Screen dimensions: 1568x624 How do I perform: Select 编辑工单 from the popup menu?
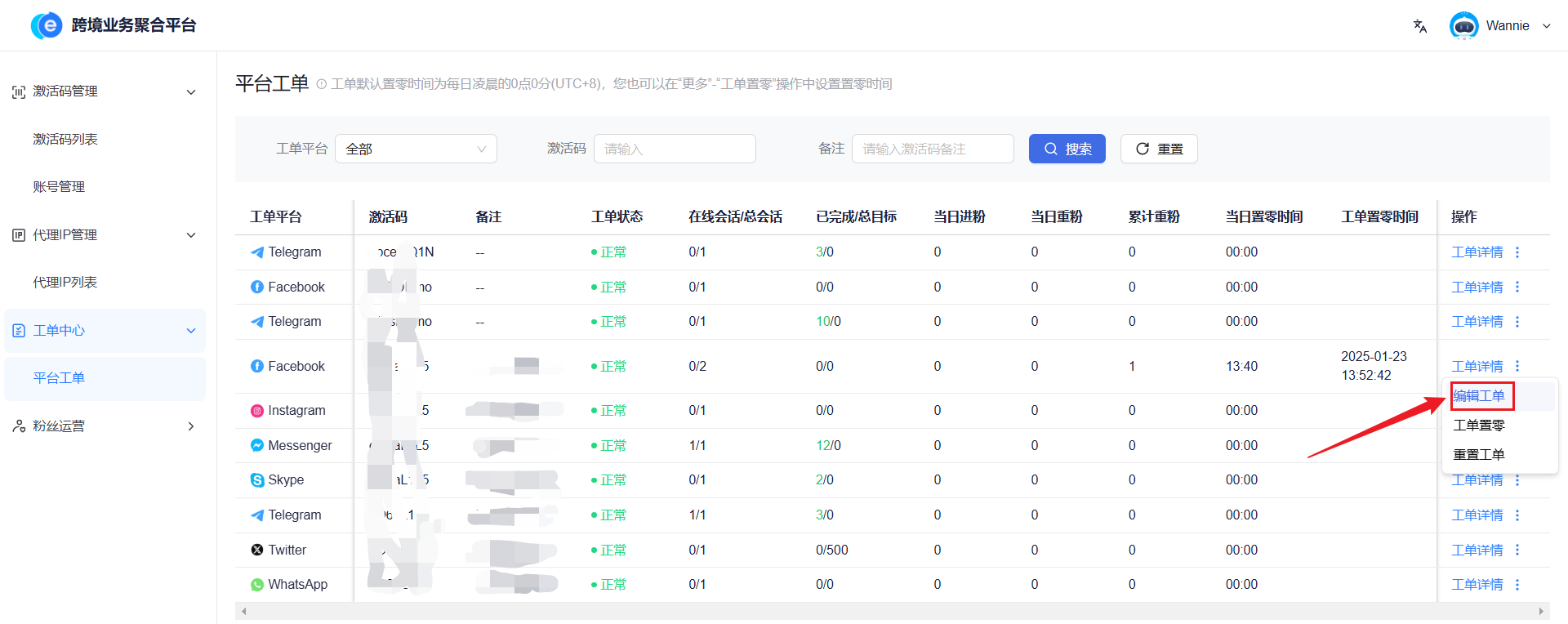click(1479, 396)
